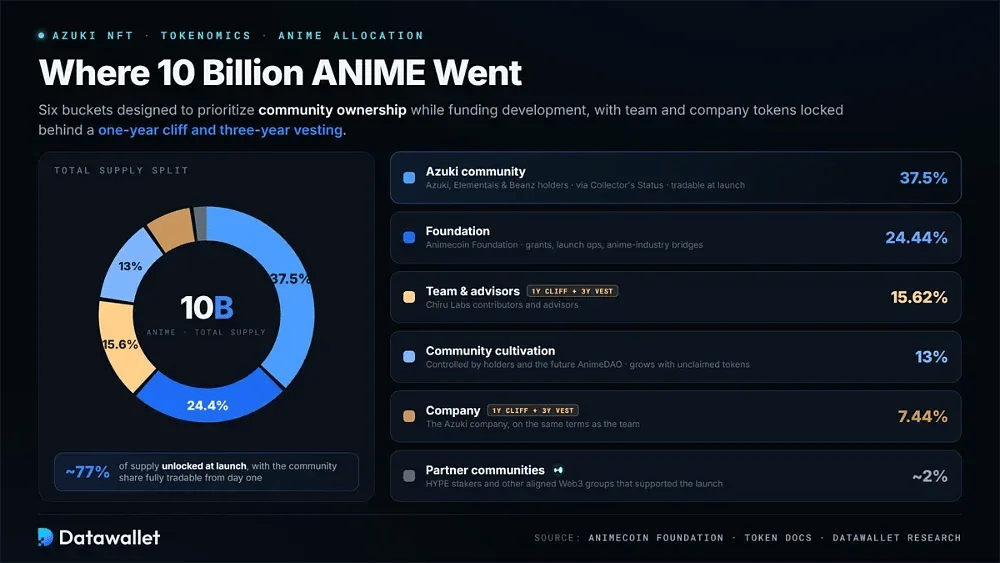1000x563 pixels.
Task: Select the Azuki community color swatch
Action: [x=409, y=178]
